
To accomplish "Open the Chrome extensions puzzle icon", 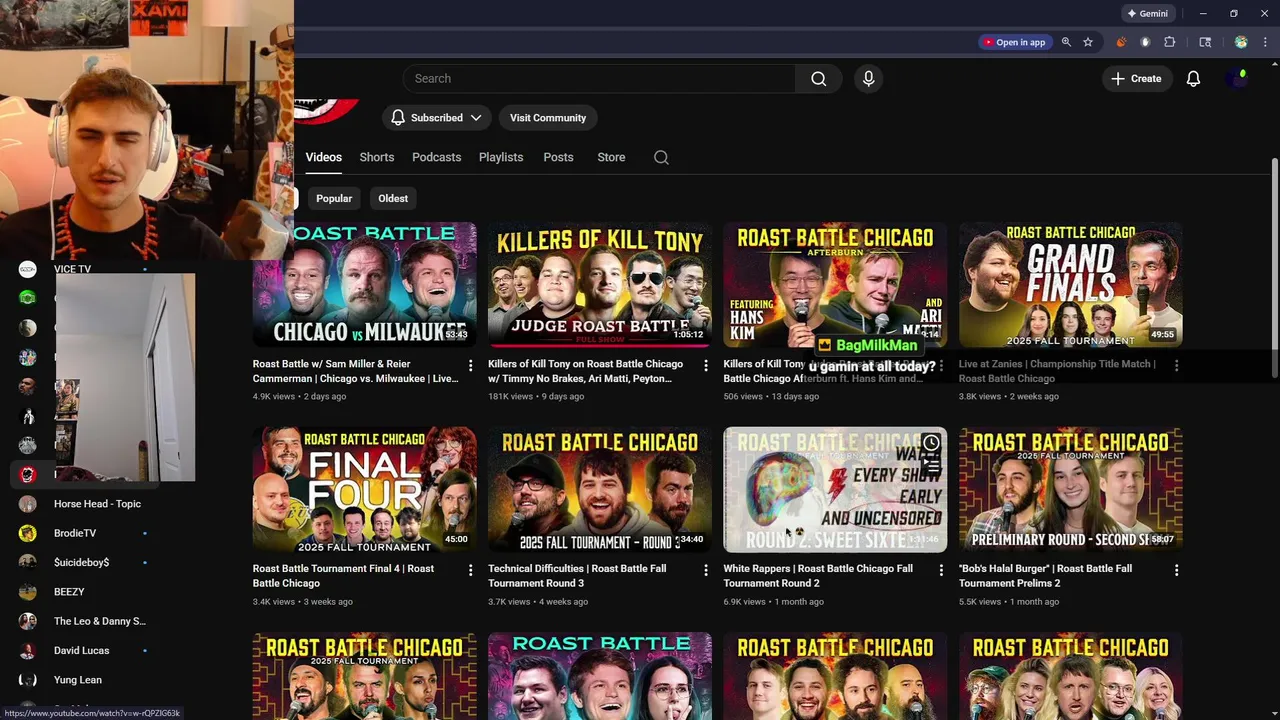I will pyautogui.click(x=1169, y=42).
